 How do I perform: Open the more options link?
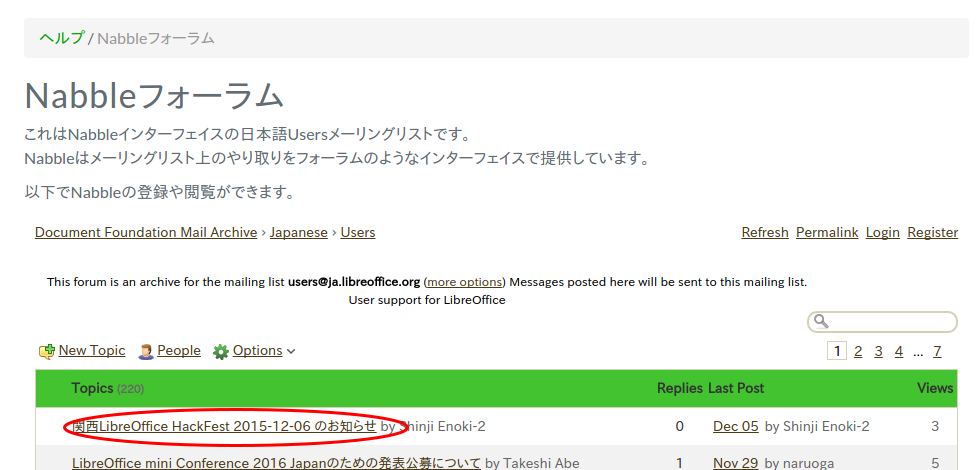click(x=464, y=282)
